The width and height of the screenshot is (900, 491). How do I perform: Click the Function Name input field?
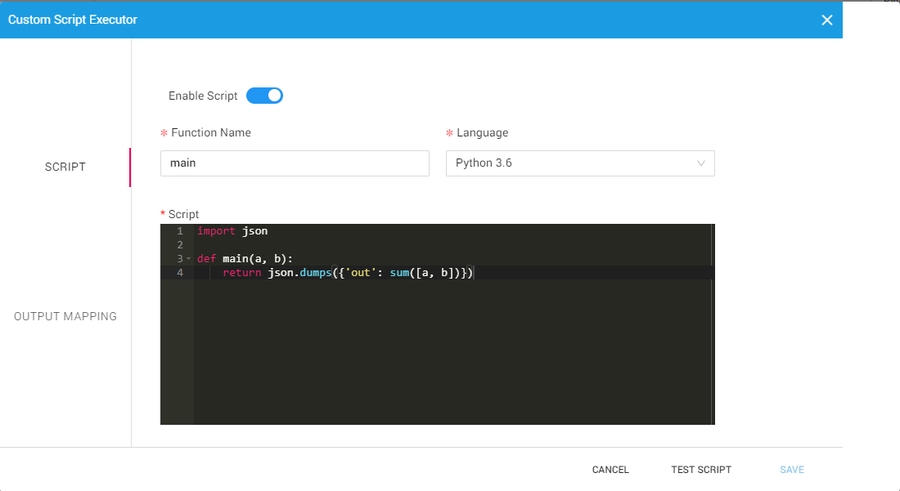coord(294,163)
